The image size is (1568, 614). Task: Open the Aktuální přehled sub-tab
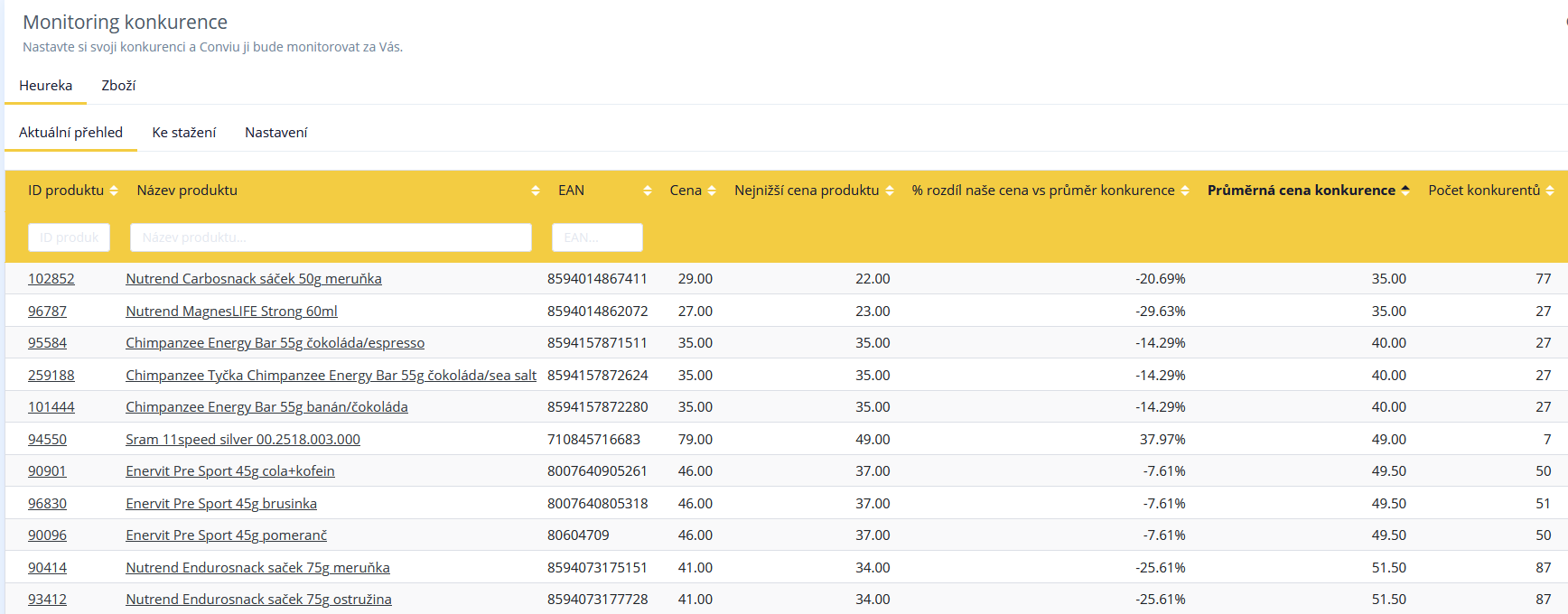[x=70, y=133]
